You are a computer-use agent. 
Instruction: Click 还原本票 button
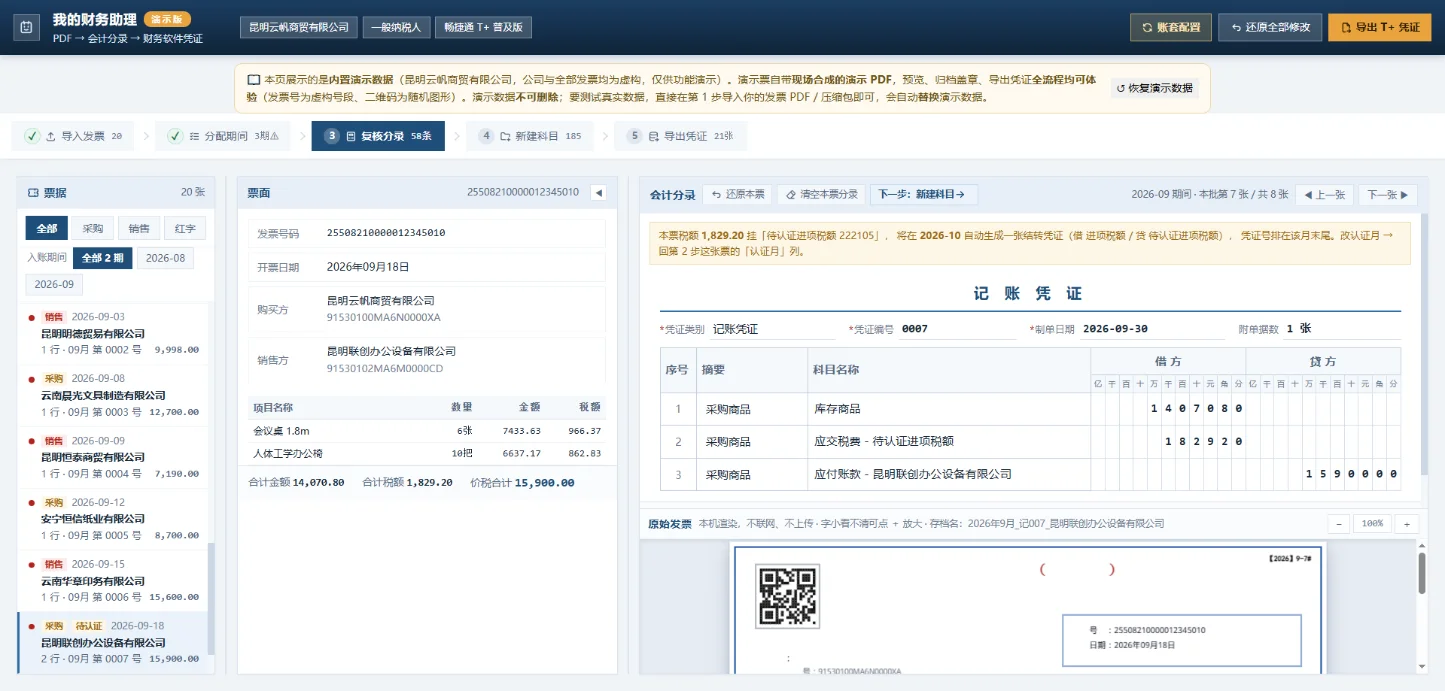pos(737,194)
